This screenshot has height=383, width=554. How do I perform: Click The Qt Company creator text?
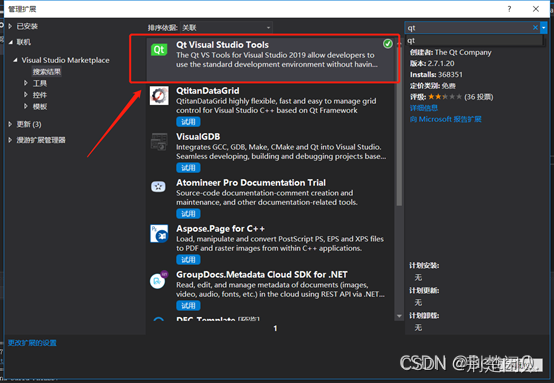click(x=463, y=52)
